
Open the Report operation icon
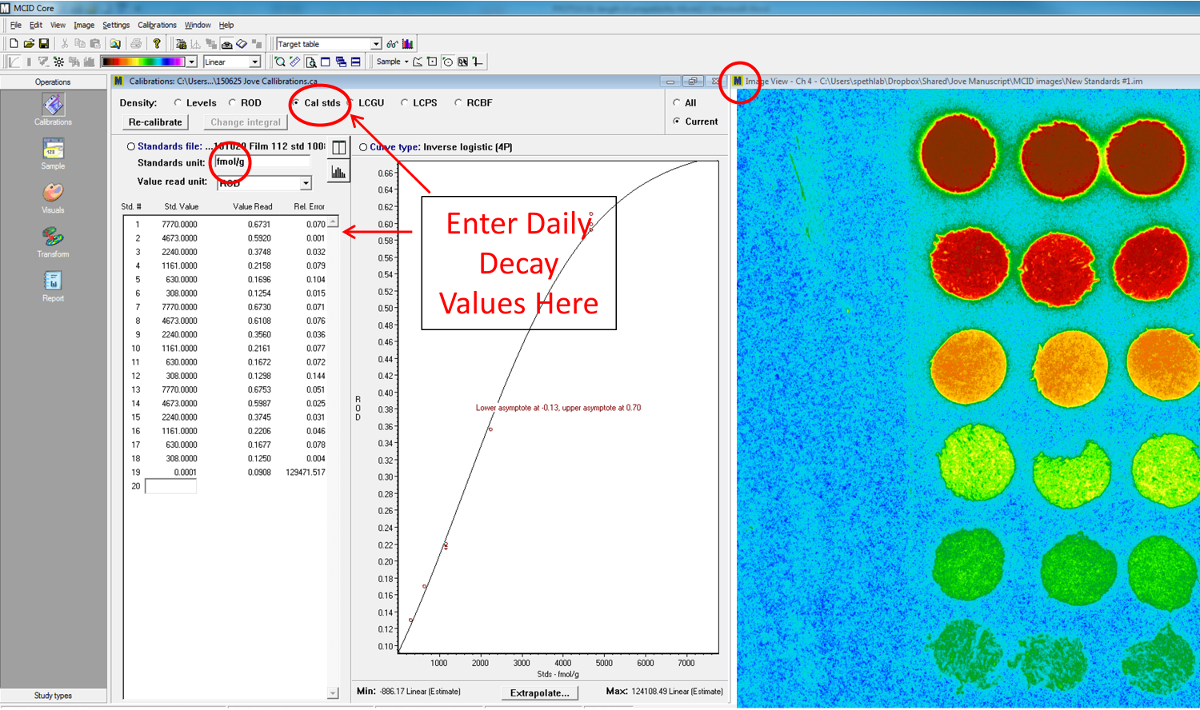coord(53,282)
